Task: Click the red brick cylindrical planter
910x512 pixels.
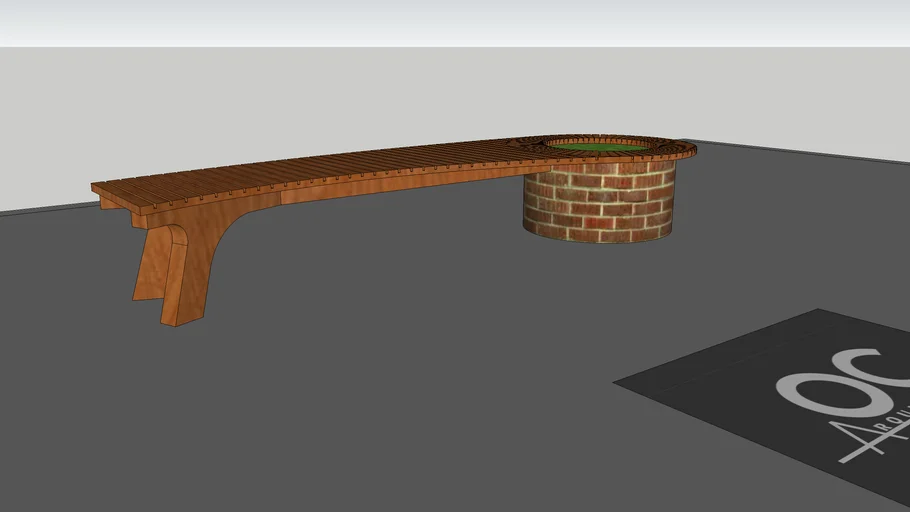Action: 598,203
